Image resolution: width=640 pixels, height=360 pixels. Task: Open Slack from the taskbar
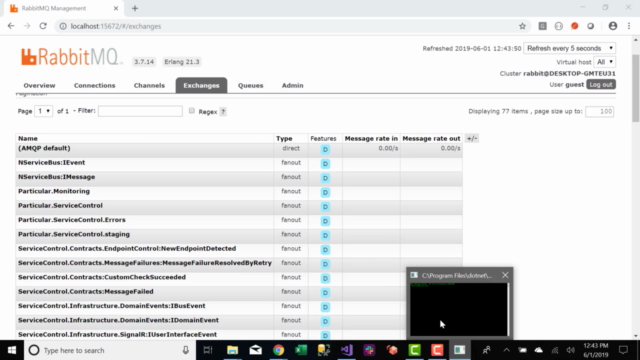[369, 350]
